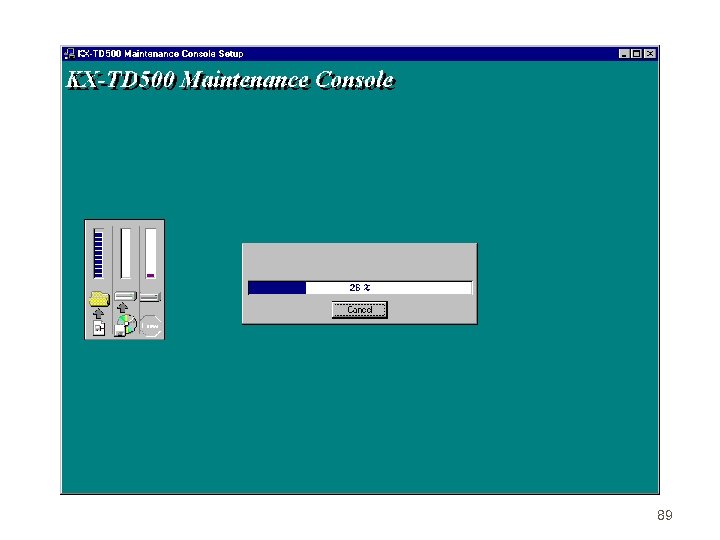
Task: Click the middle column disk drive icon
Action: coord(125,296)
